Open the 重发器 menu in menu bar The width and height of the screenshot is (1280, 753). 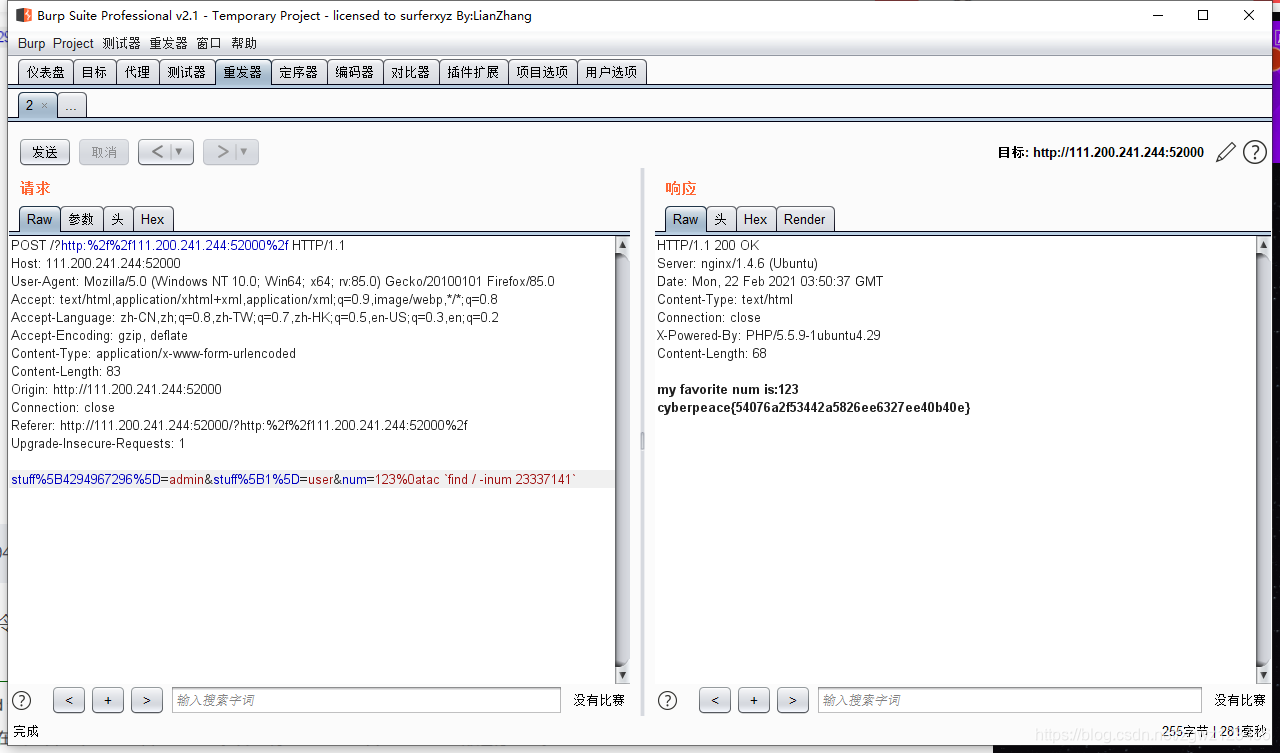click(168, 43)
